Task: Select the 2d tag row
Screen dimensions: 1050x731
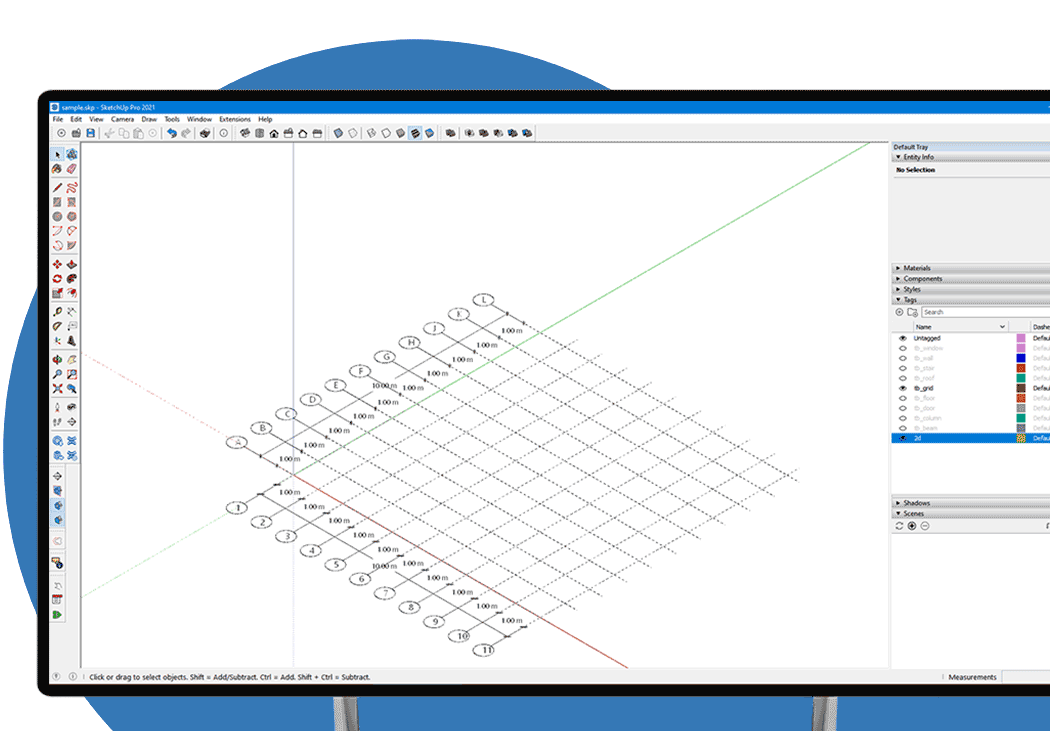Action: [x=970, y=438]
